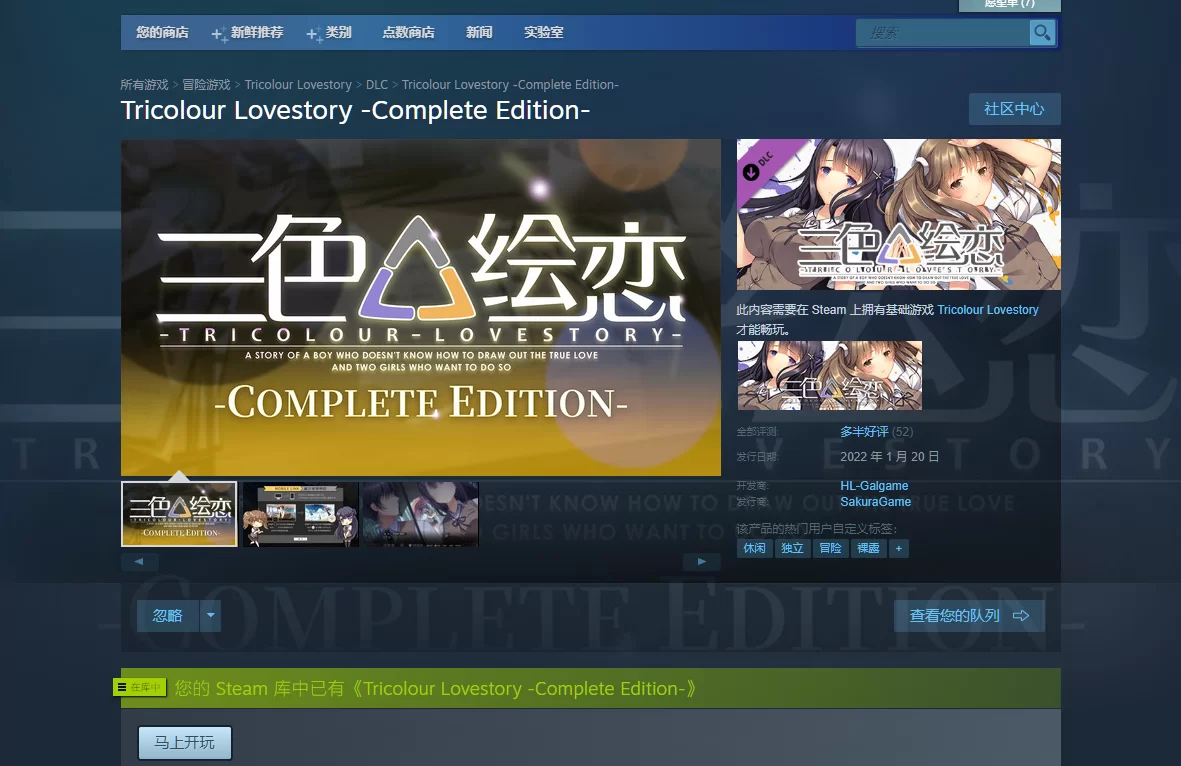Open the HL-Galgame developer link
Image resolution: width=1181 pixels, height=766 pixels.
point(874,486)
